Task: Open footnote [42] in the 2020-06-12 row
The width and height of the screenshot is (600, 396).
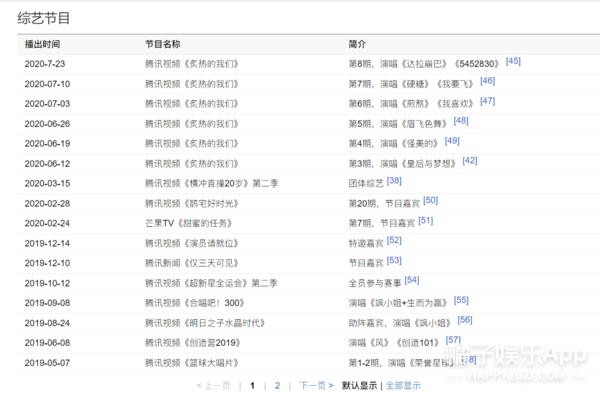Action: point(470,161)
